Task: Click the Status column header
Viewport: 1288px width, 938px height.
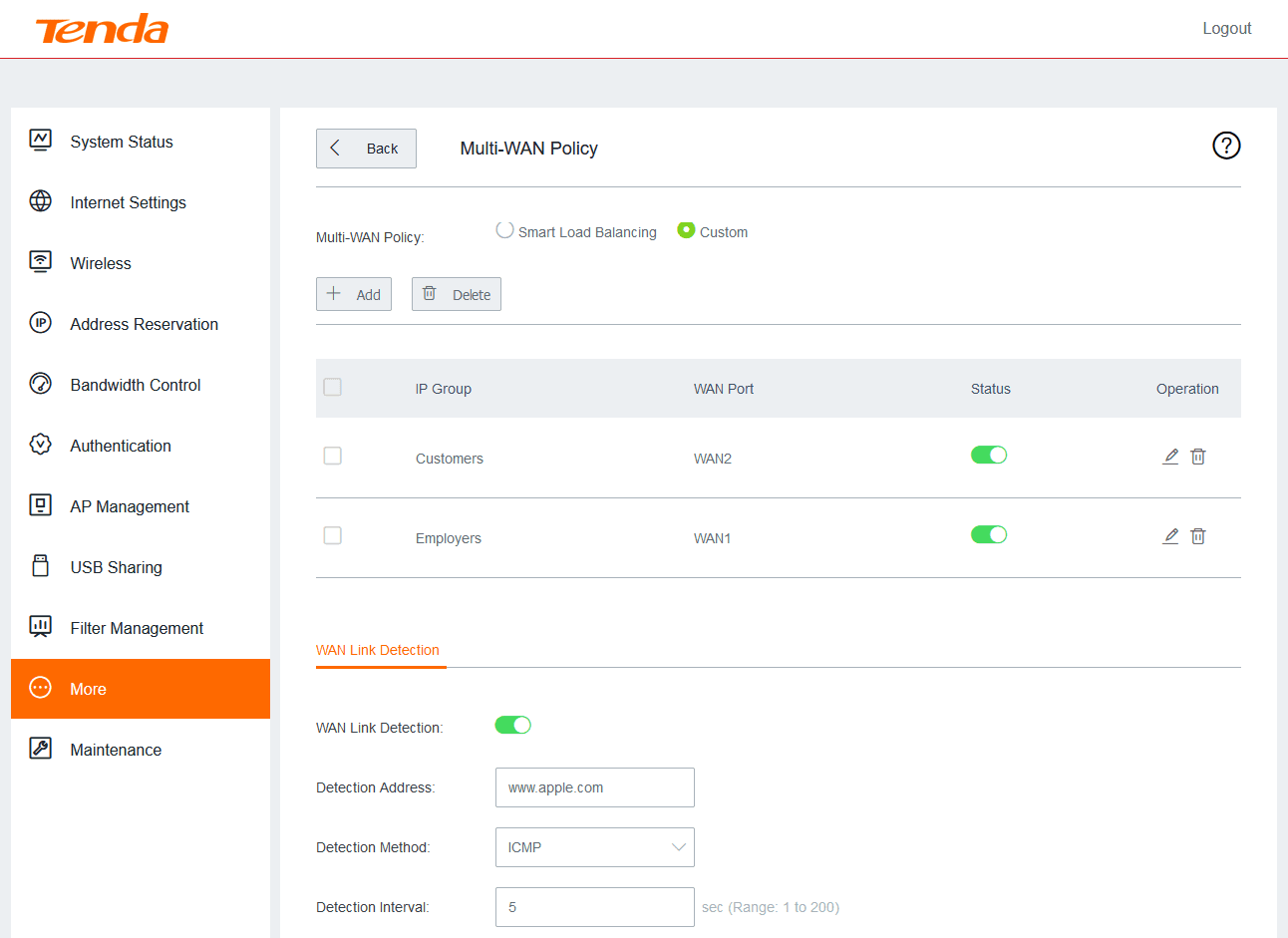Action: (991, 389)
